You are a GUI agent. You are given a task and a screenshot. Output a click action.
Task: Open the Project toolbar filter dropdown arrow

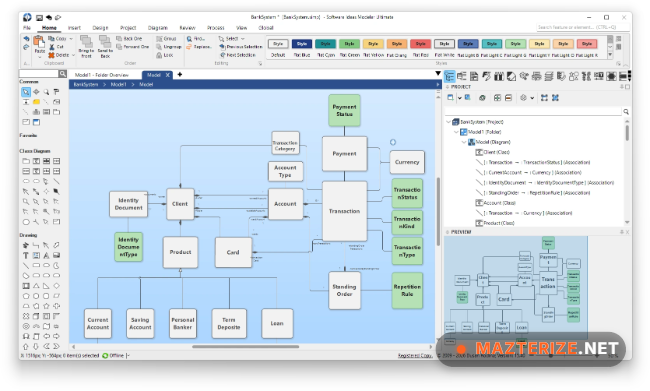[532, 98]
